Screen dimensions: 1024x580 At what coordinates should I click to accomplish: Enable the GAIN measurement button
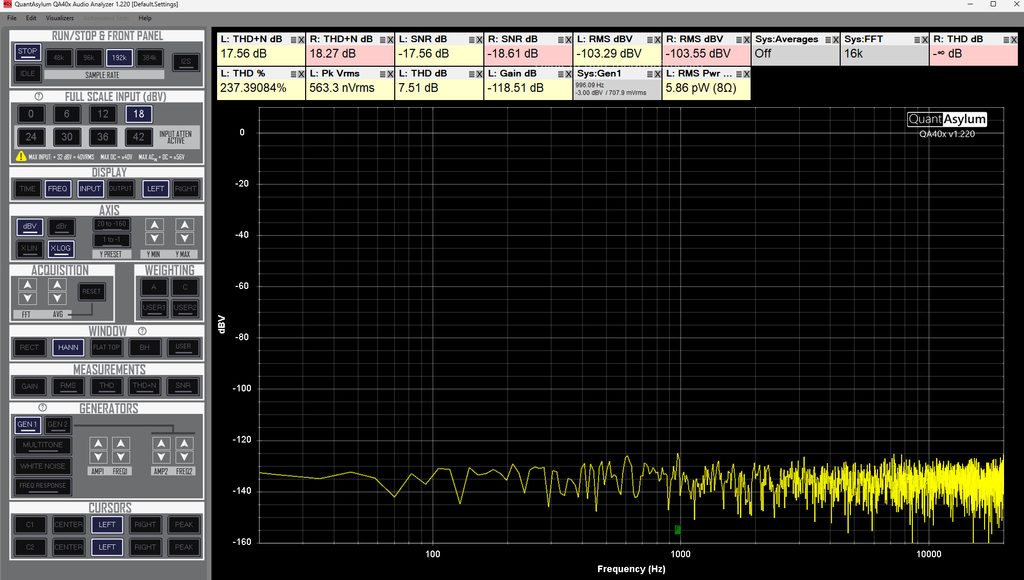coord(29,386)
